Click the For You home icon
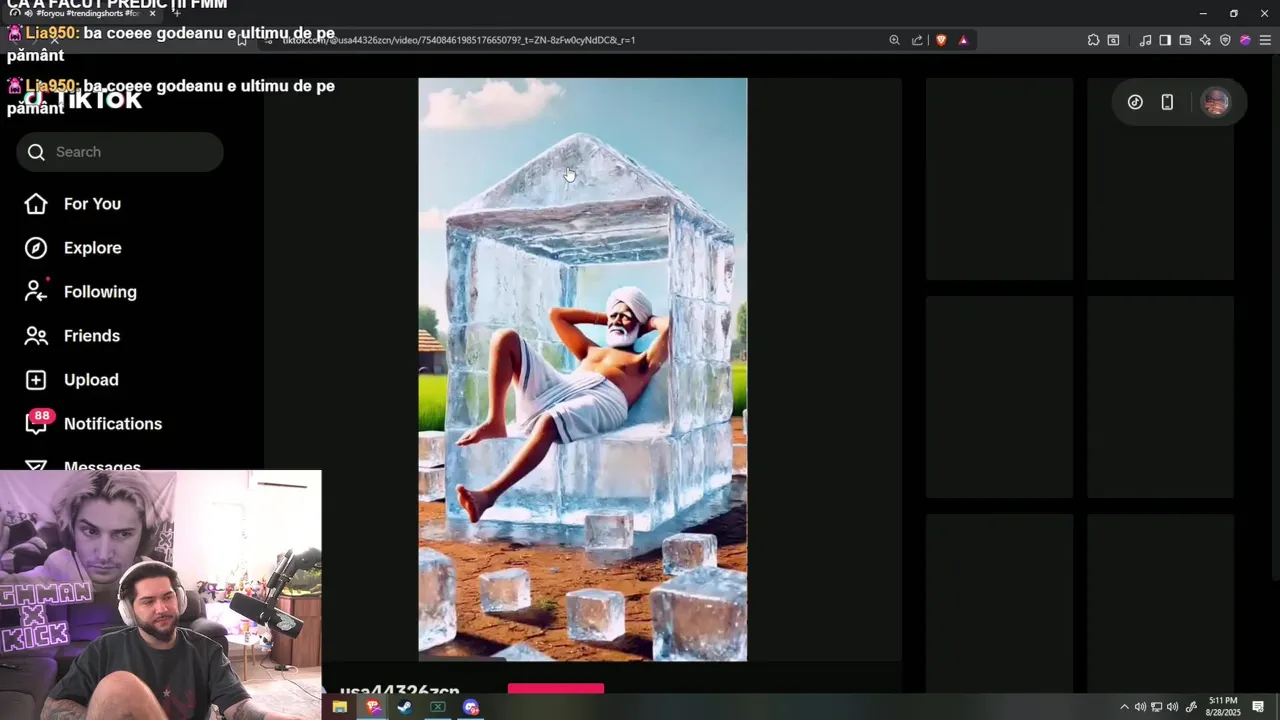This screenshot has width=1280, height=720. [36, 204]
